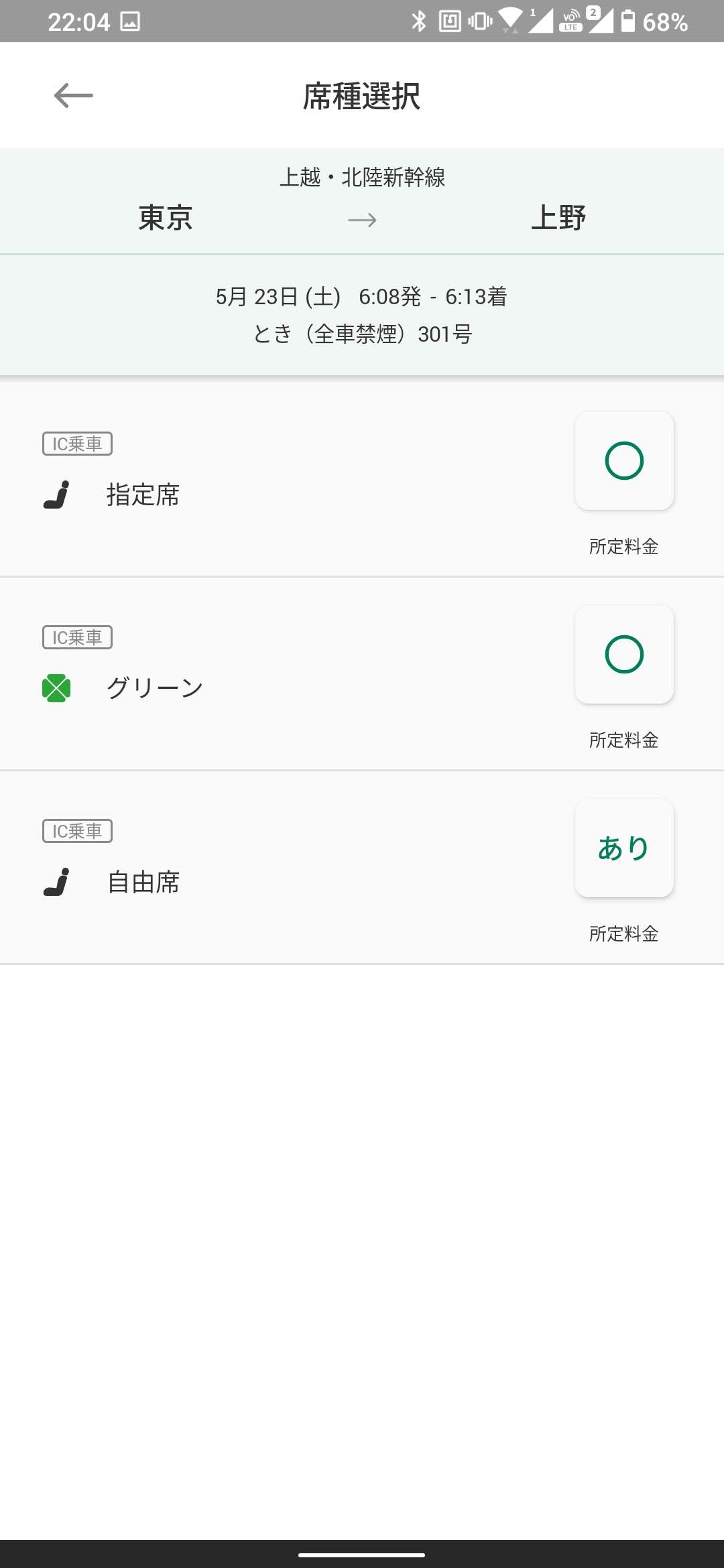Tap the back arrow icon
The width and height of the screenshot is (724, 1568).
[74, 95]
